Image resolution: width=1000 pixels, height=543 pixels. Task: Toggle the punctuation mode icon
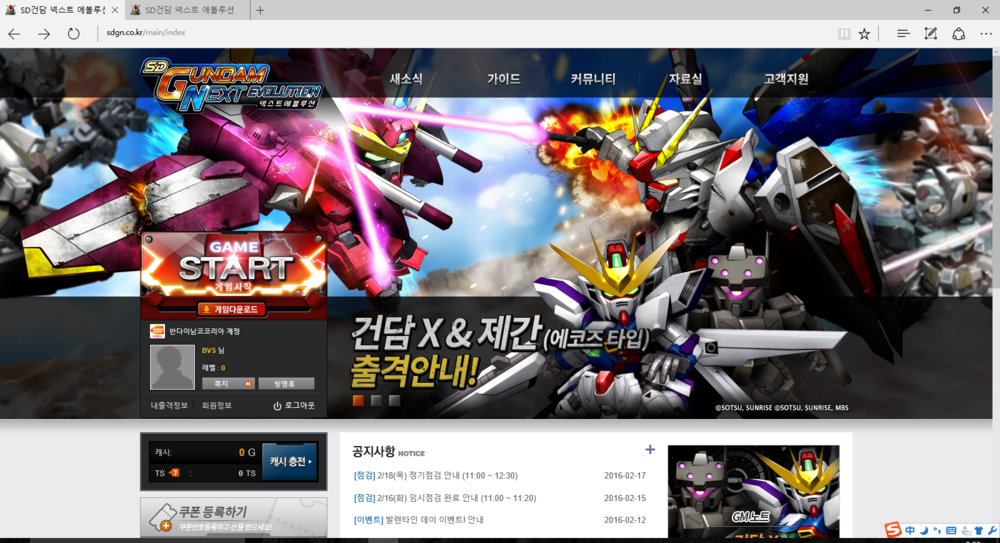click(x=937, y=530)
